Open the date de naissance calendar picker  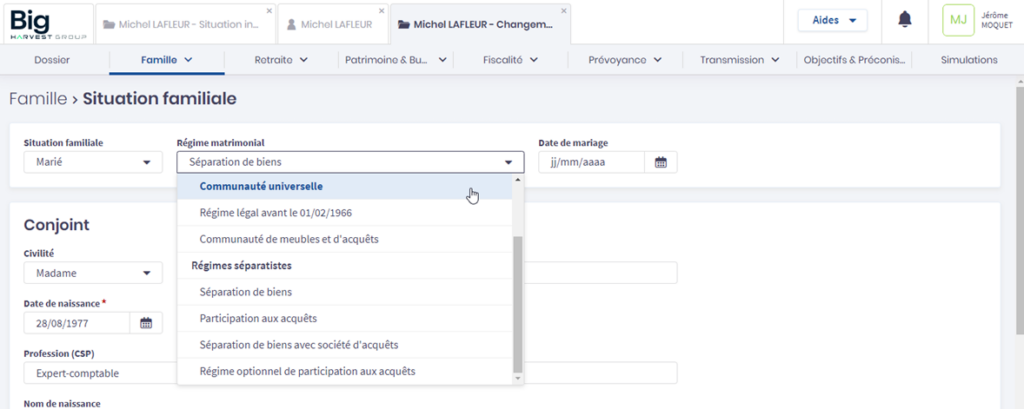point(145,323)
